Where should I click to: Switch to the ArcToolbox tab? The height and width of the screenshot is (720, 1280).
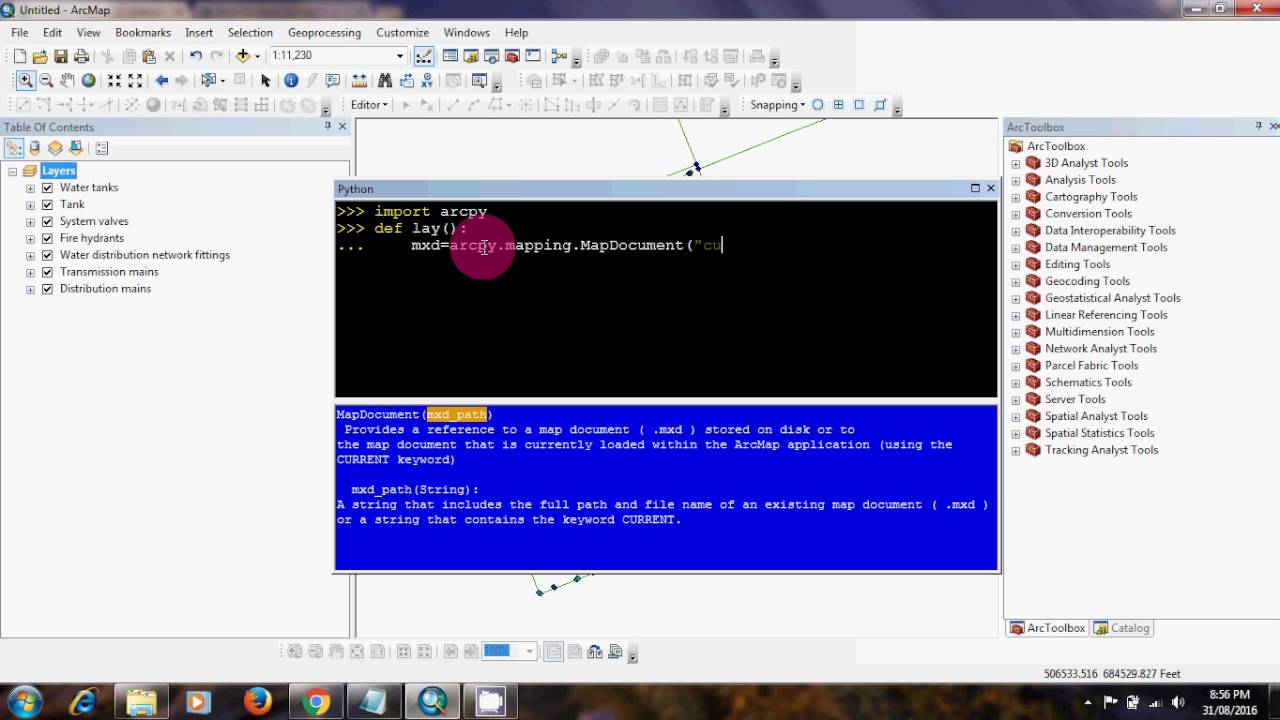click(x=1047, y=628)
